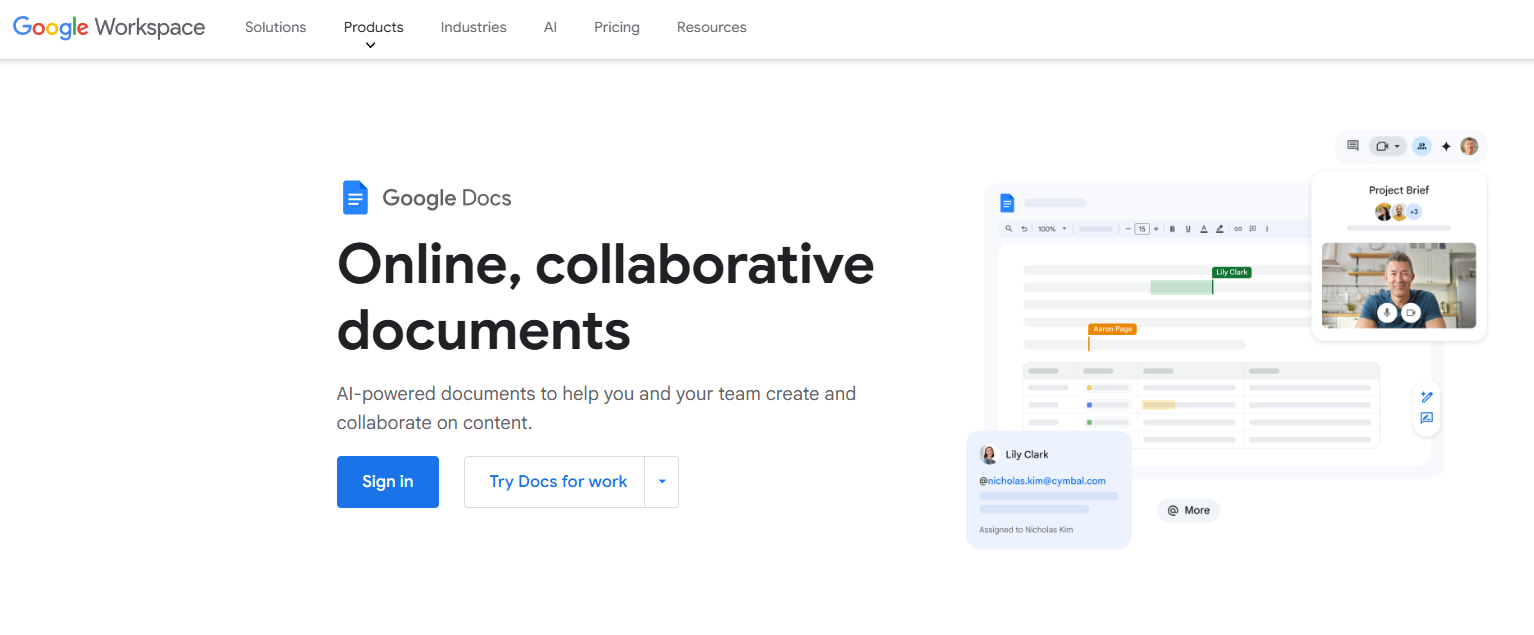Click the video call thumbnail of smiling man
Viewport: 1534px width, 635px height.
click(1399, 285)
